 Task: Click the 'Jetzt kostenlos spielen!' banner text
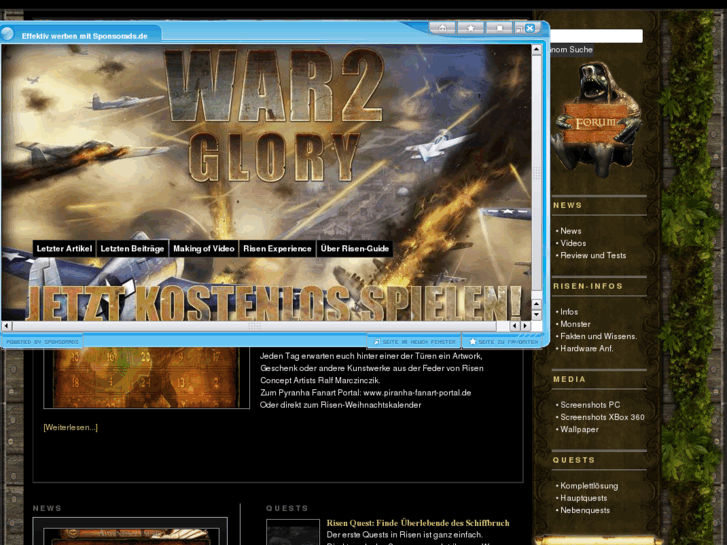point(274,303)
